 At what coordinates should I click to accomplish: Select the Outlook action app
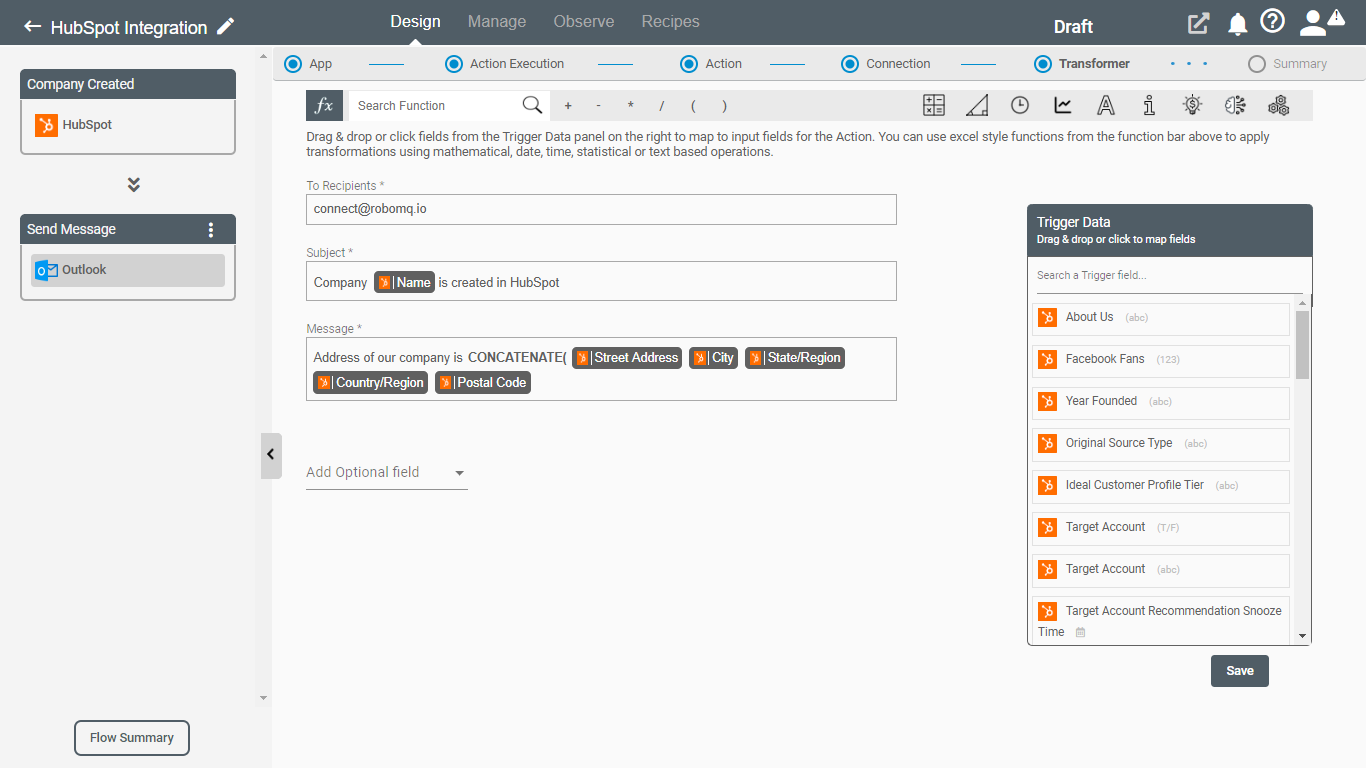click(x=127, y=270)
